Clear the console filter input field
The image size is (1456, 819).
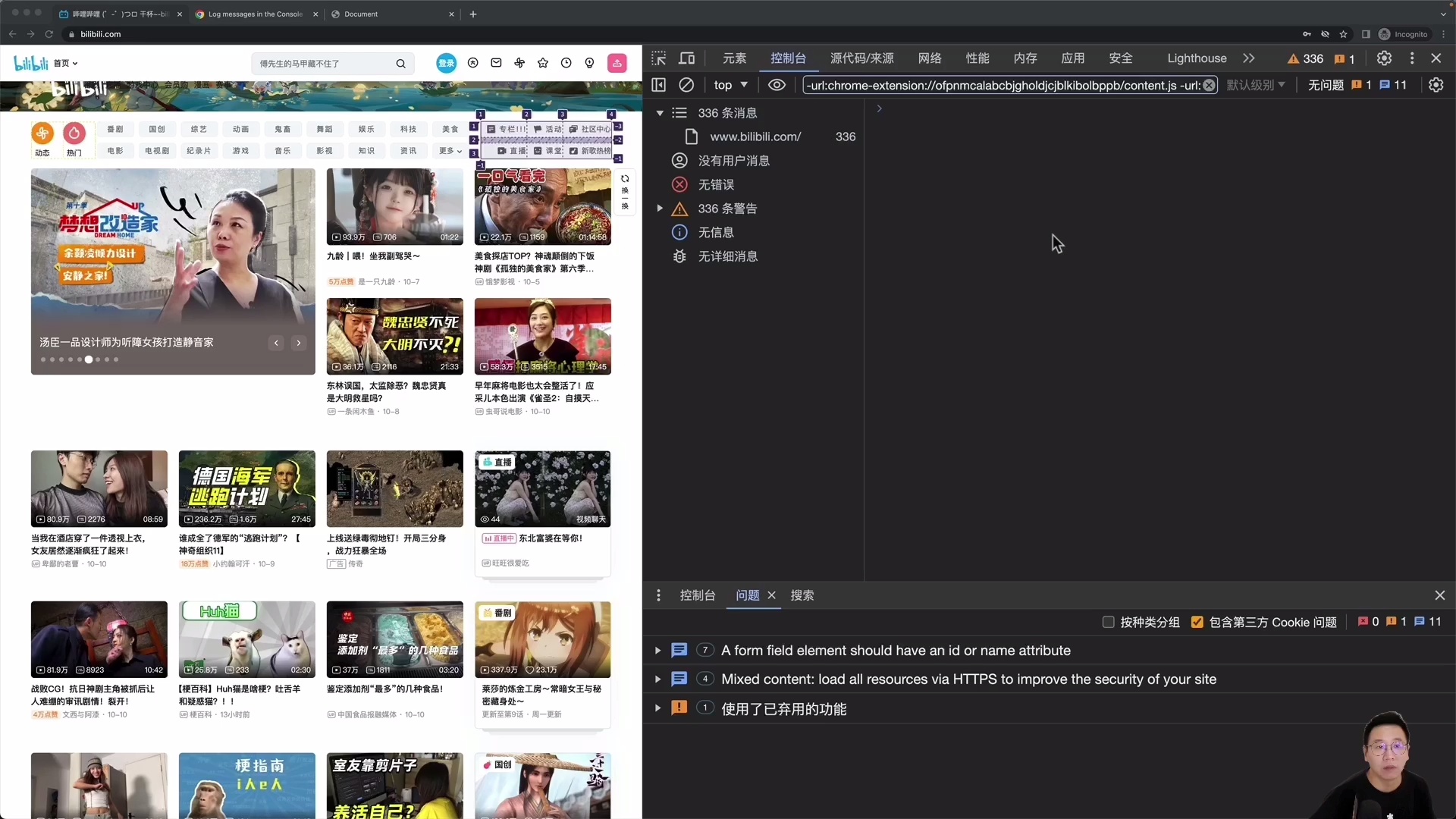(1209, 85)
